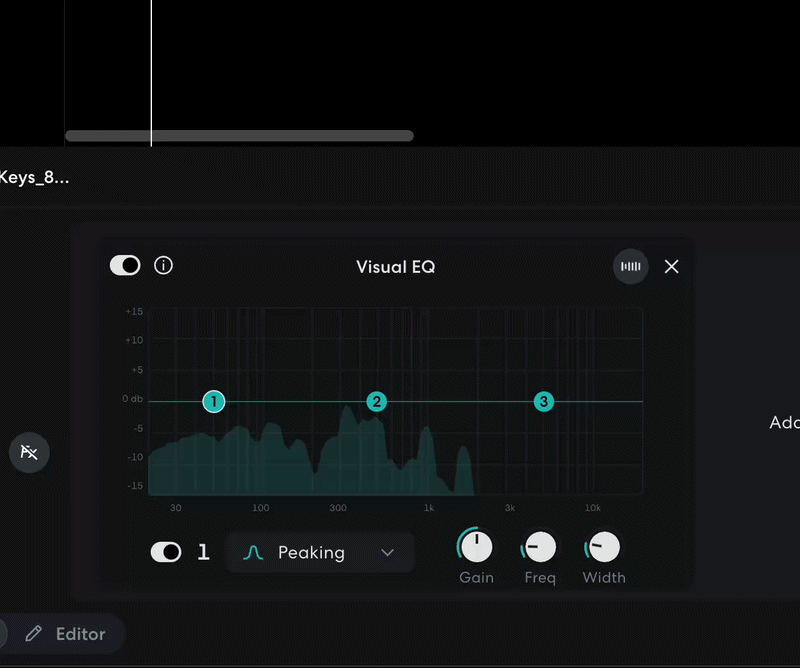Click the Freq knob
The height and width of the screenshot is (668, 800).
pyautogui.click(x=540, y=547)
